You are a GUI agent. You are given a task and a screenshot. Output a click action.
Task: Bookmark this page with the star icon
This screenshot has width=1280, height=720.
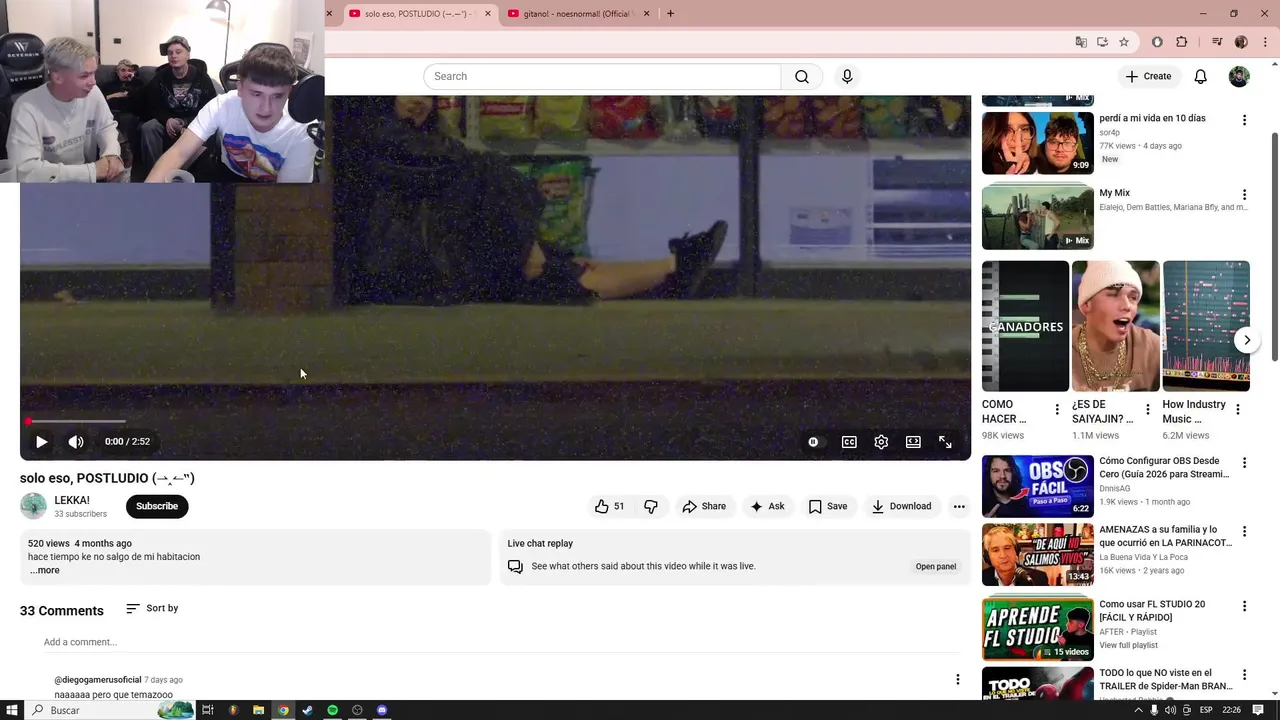1124,42
